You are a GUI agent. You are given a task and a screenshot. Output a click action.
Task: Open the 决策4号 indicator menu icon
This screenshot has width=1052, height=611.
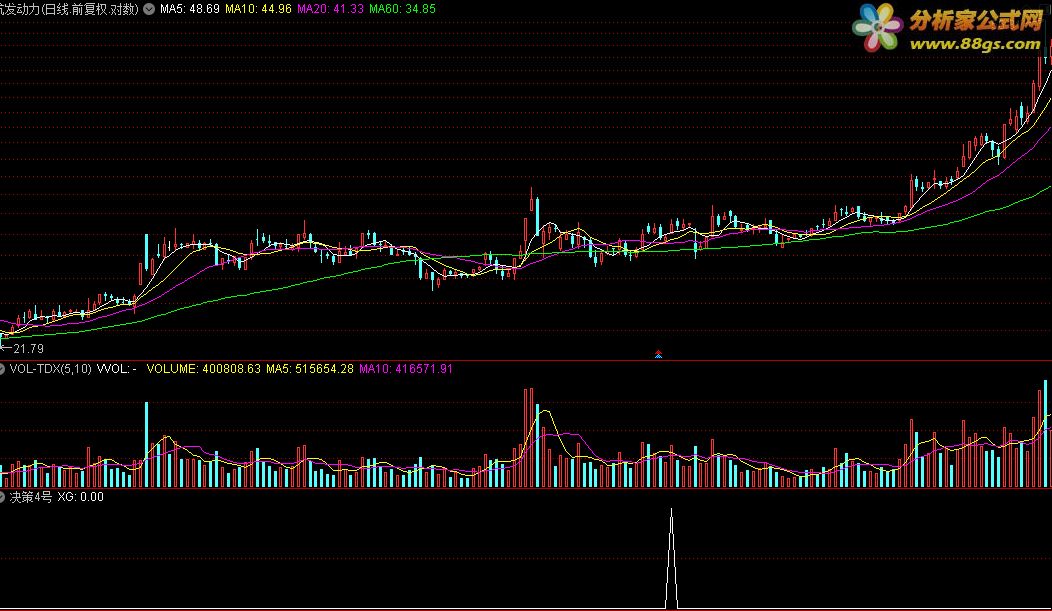click(2, 497)
